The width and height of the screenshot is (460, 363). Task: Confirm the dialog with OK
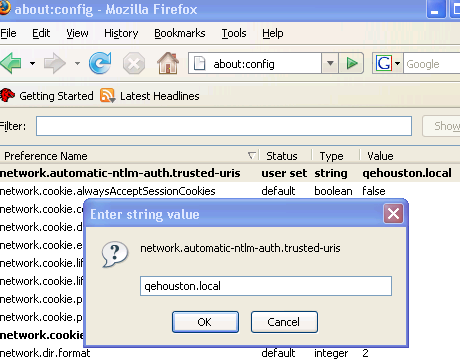pyautogui.click(x=205, y=322)
